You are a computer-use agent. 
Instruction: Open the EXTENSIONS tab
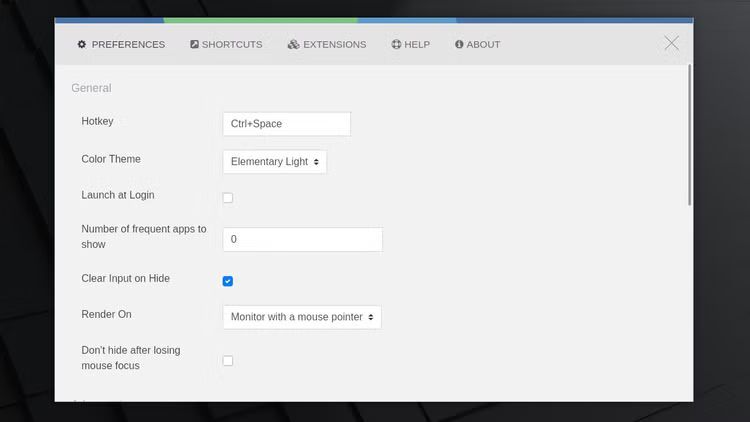(x=334, y=44)
